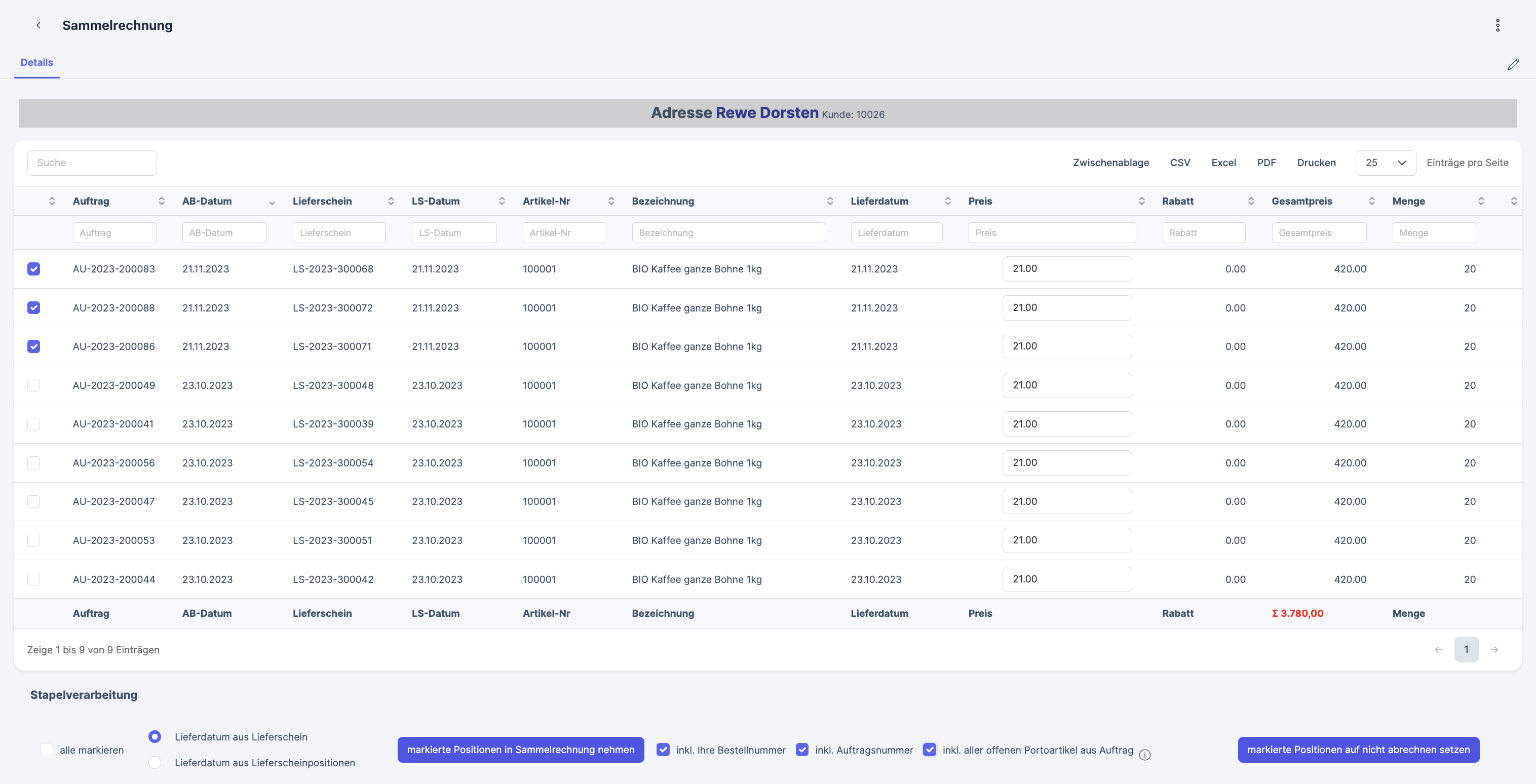Select Lieferdatum aus Lieferscheinpositionen radio option
1536x784 pixels.
click(x=155, y=762)
